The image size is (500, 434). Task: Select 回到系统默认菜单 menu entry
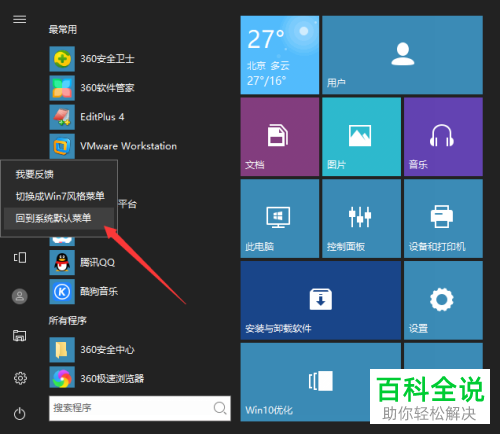(x=59, y=218)
